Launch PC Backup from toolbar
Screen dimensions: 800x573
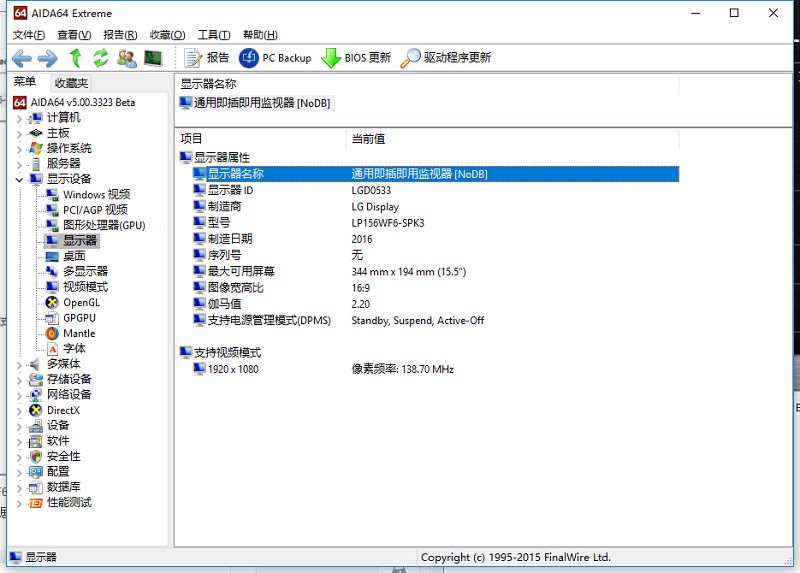[x=275, y=58]
